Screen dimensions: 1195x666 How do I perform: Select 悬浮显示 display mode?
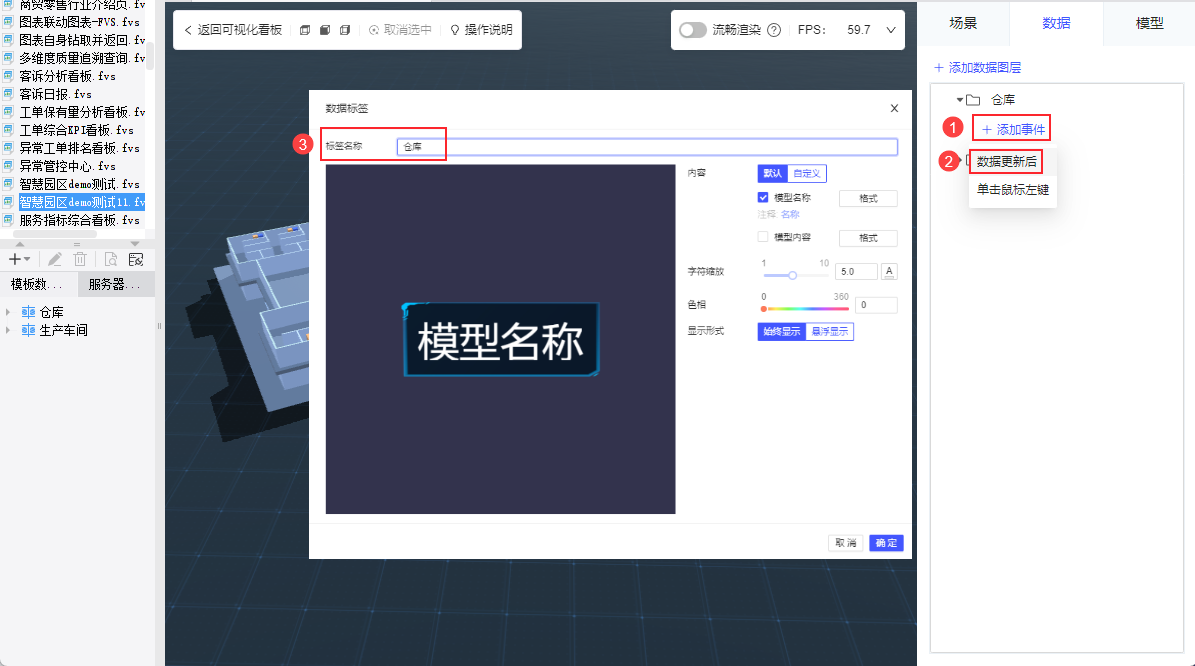click(830, 331)
